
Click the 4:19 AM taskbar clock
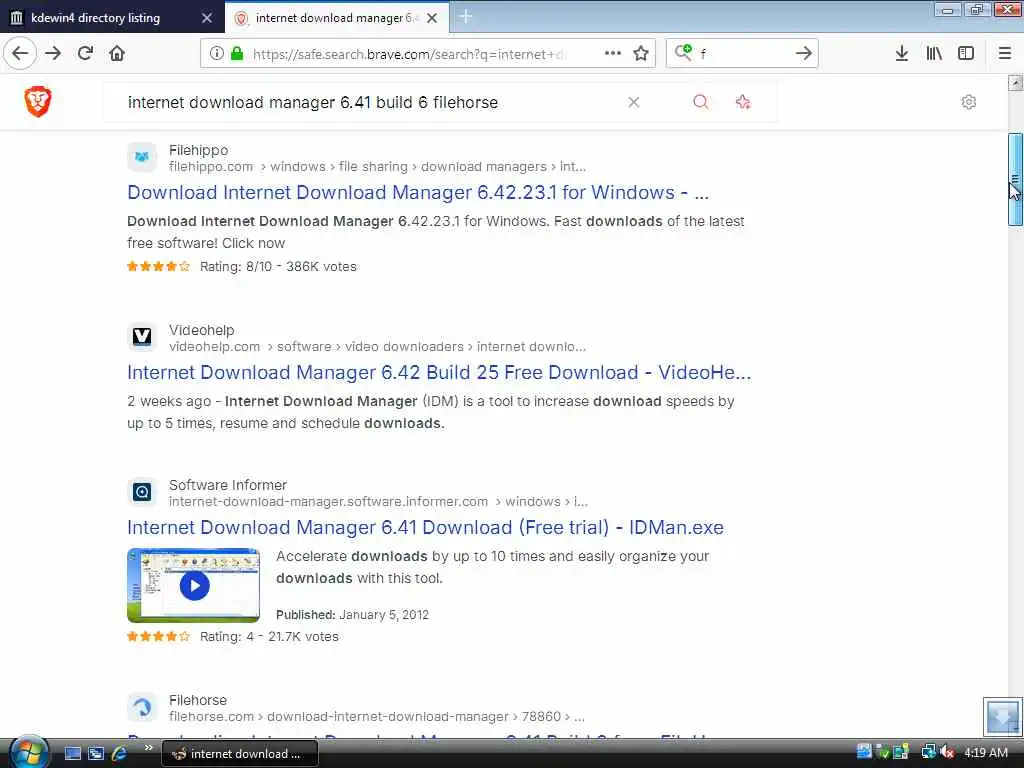985,753
